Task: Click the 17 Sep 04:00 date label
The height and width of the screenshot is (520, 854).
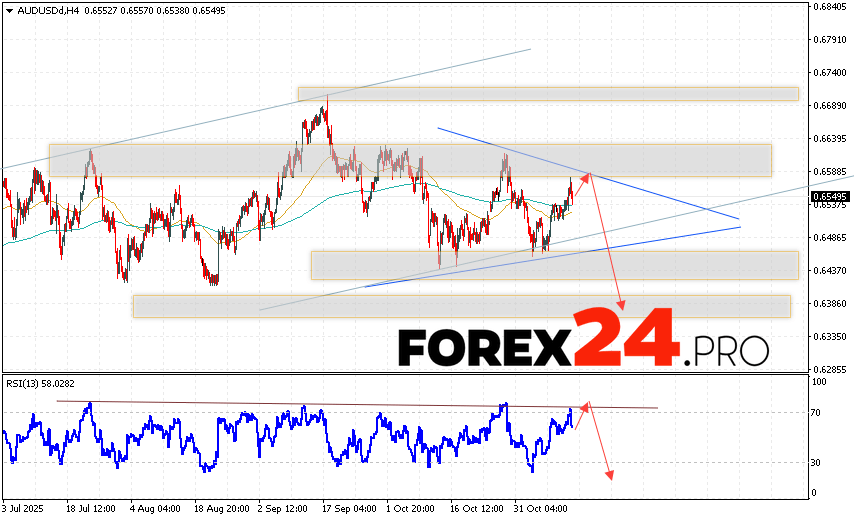Action: pos(350,509)
